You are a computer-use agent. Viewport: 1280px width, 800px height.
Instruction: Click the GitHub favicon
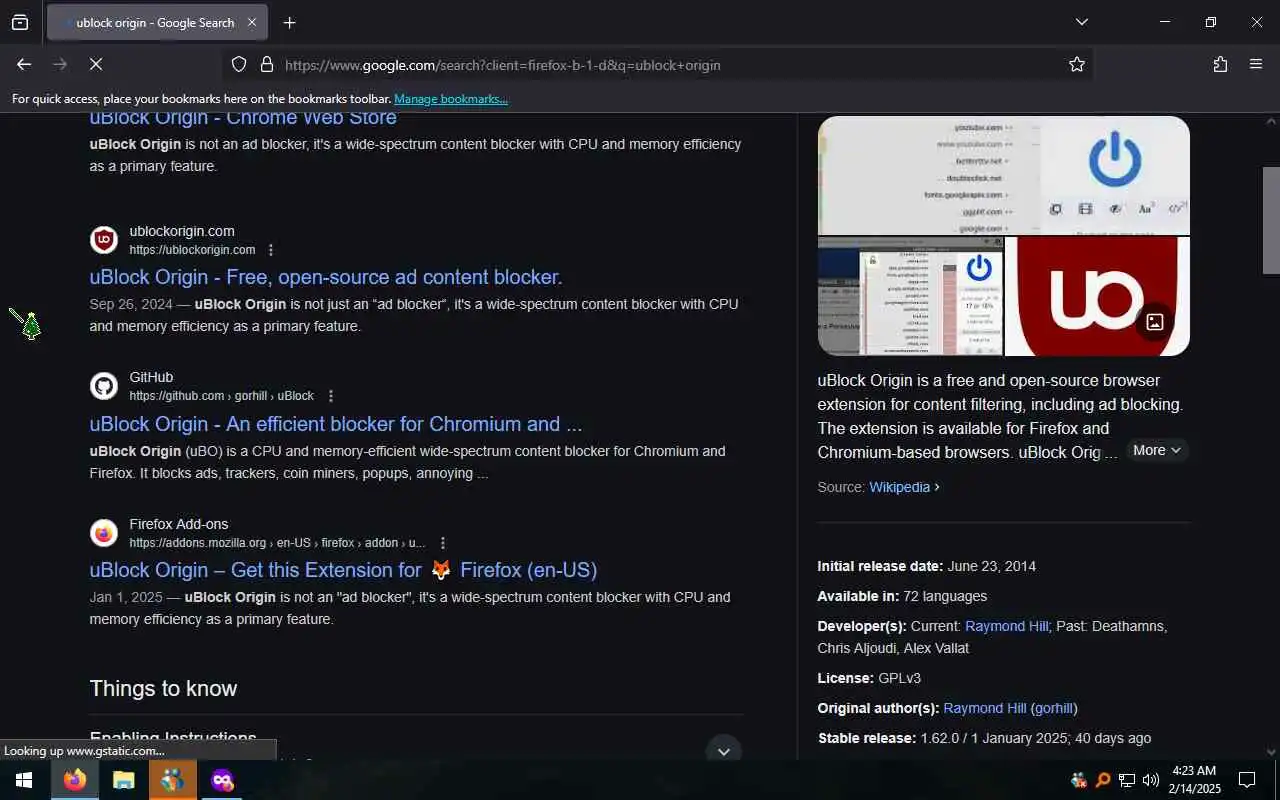[x=104, y=386]
